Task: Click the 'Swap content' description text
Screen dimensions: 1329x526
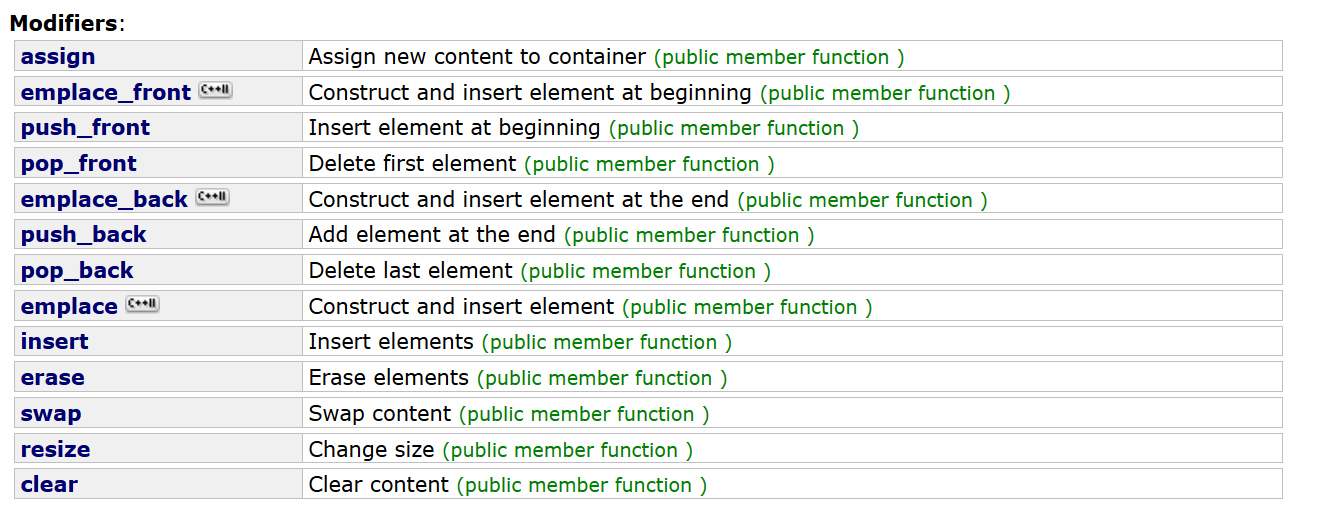Action: point(380,414)
